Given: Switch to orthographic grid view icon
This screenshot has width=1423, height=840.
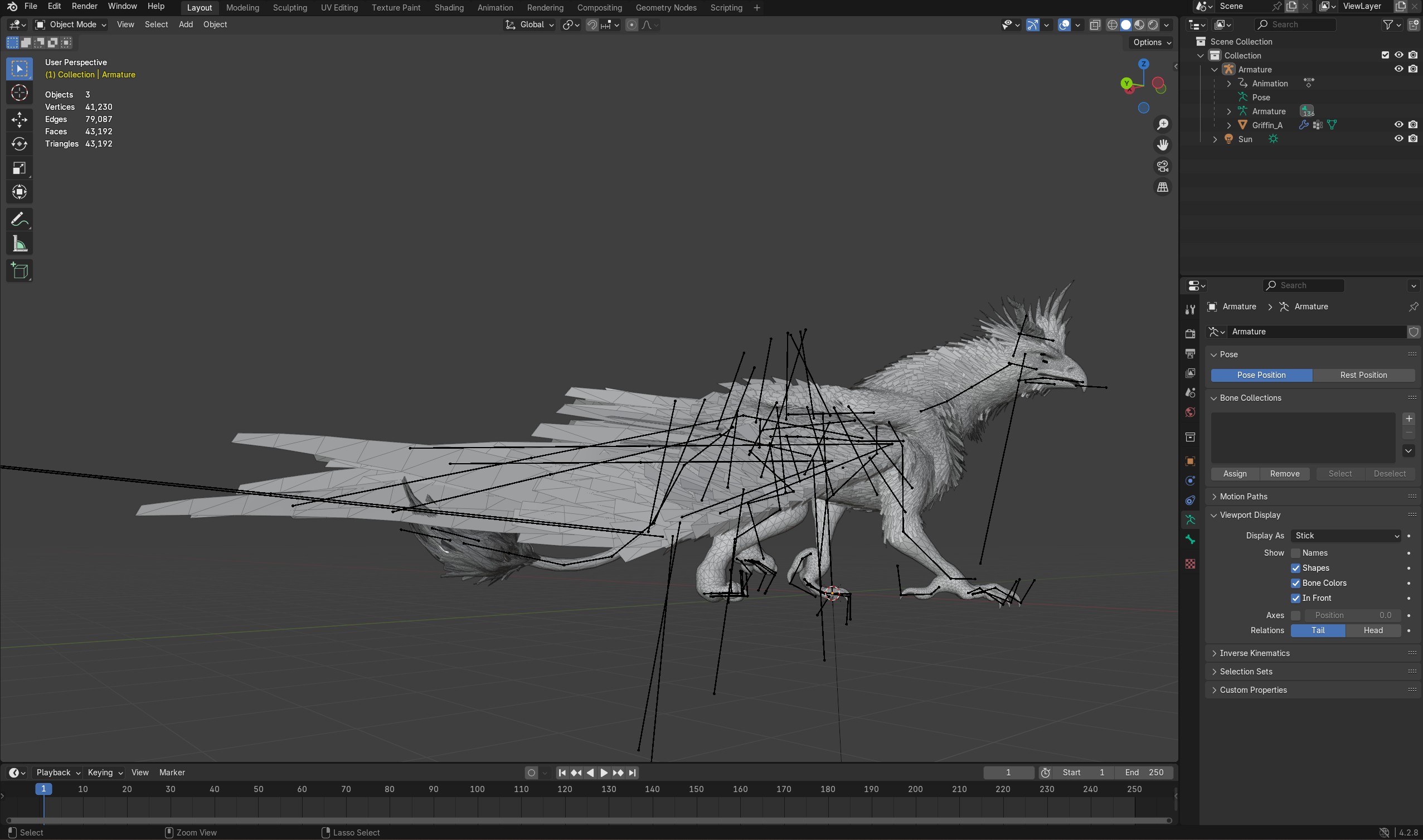Looking at the screenshot, I should point(1162,187).
